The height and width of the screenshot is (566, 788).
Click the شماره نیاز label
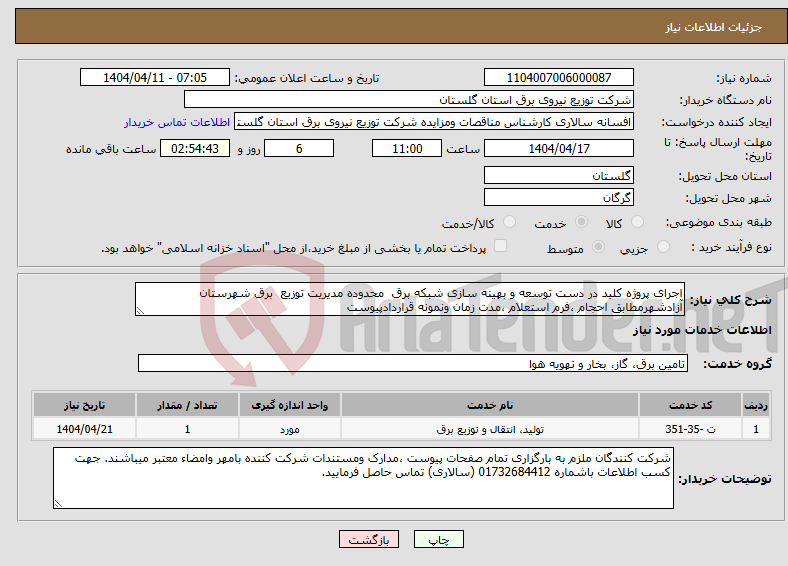pos(744,78)
